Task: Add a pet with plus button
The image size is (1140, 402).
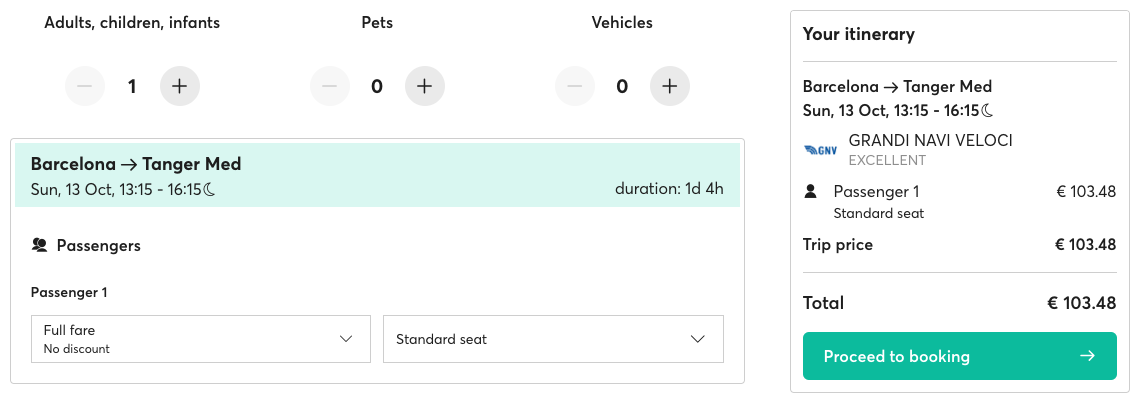Action: tap(425, 87)
